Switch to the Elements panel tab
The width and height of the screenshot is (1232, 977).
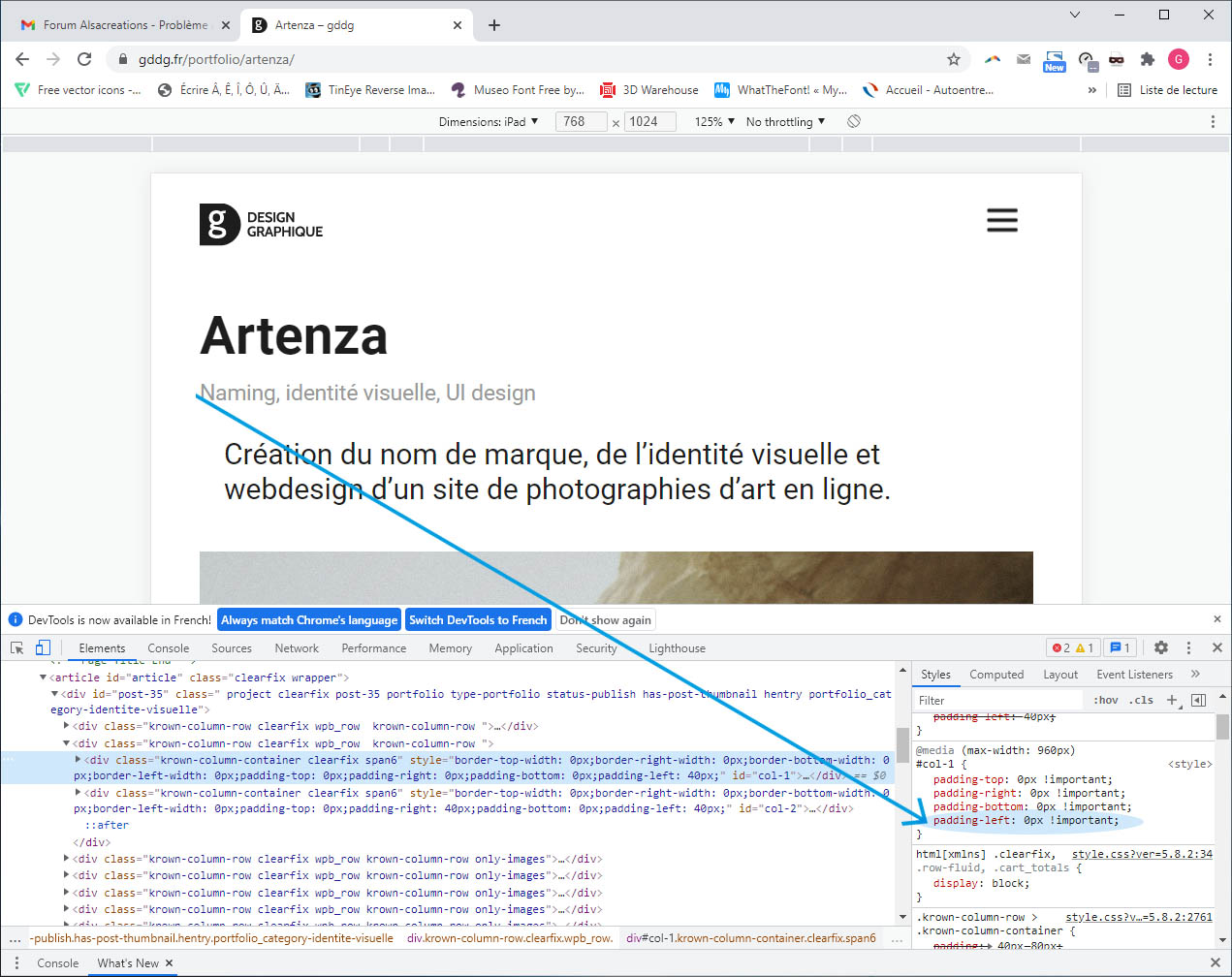(102, 648)
